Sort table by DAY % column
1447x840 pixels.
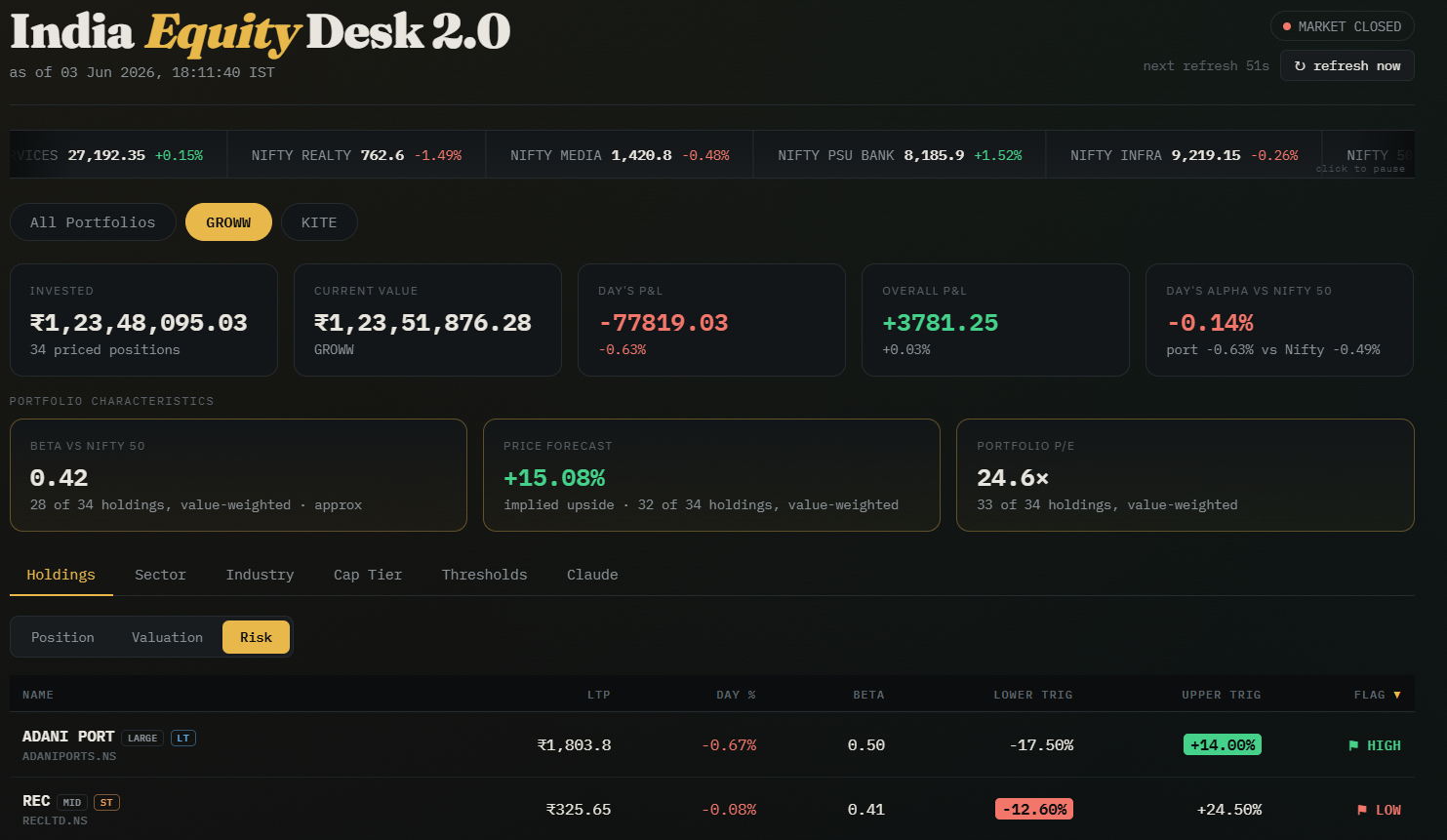click(736, 695)
